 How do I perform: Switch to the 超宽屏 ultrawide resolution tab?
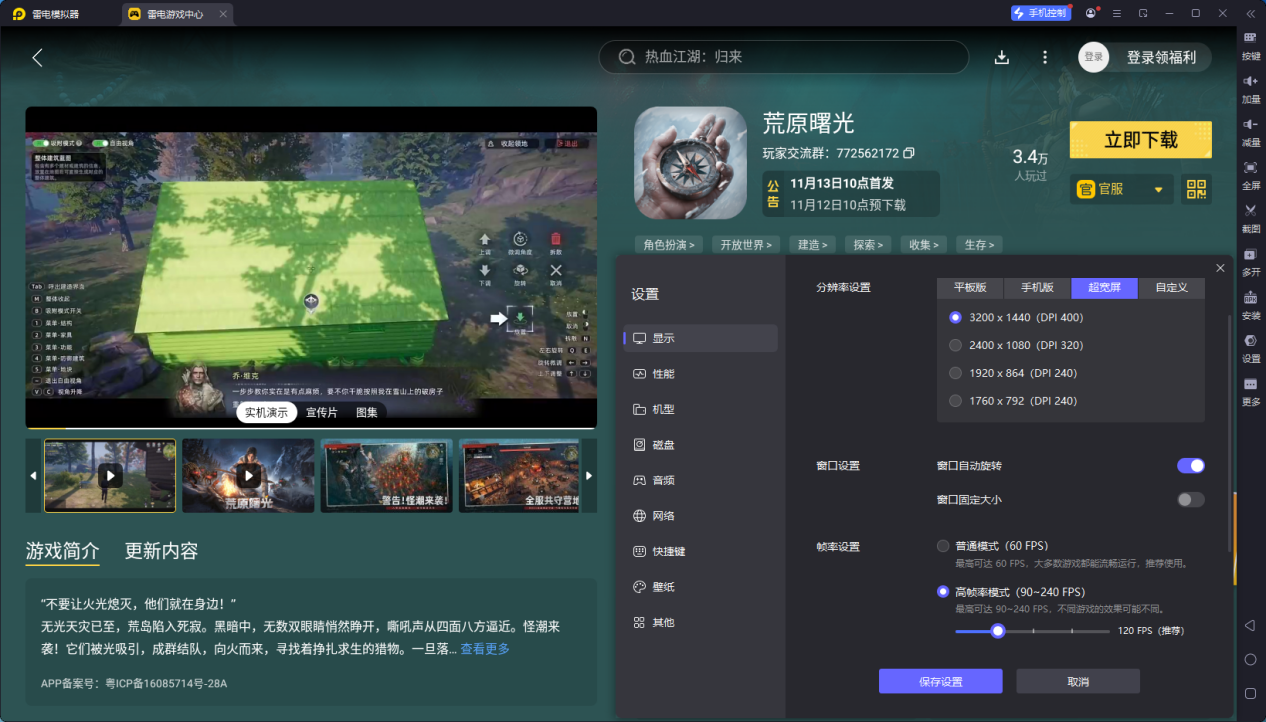(x=1104, y=288)
